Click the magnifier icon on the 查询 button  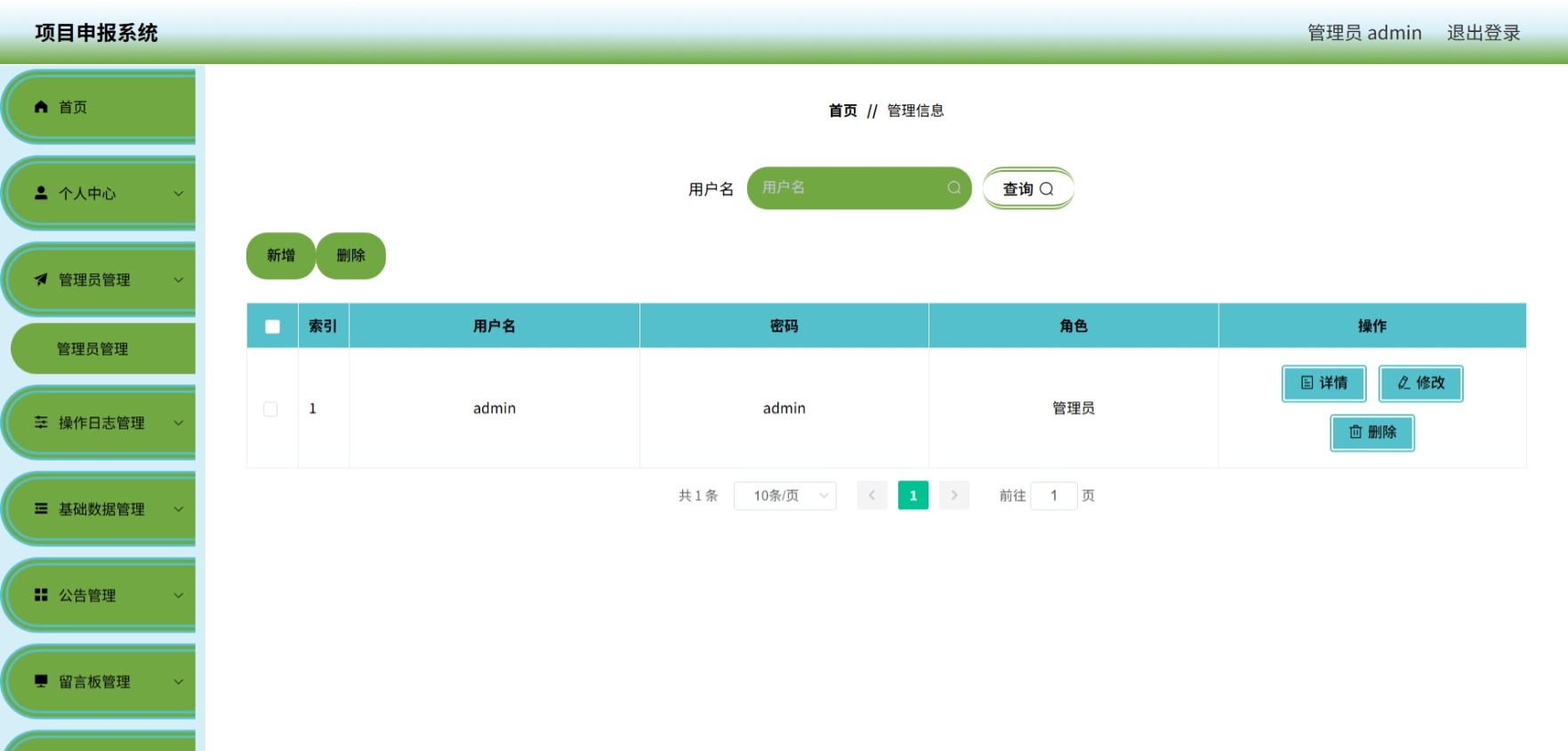1047,189
